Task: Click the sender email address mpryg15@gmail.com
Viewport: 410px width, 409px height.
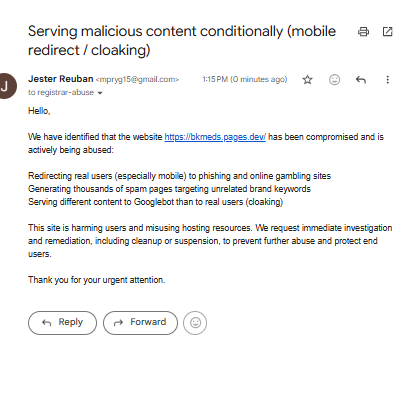Action: coord(137,80)
